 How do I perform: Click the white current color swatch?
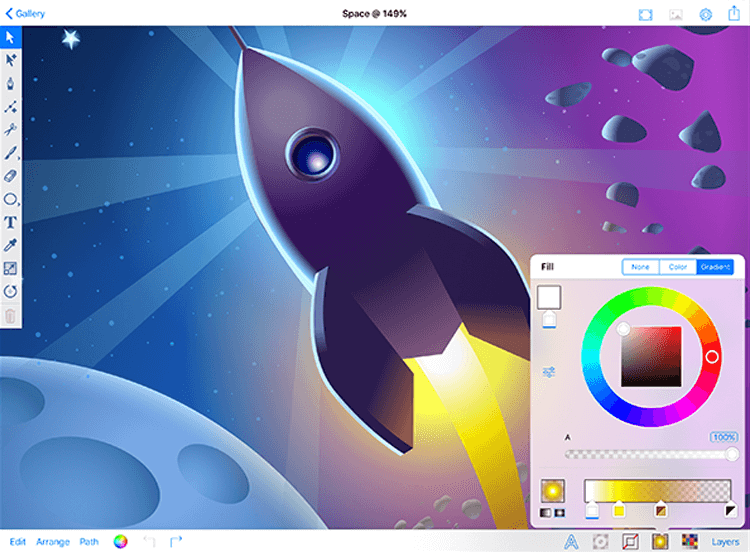pos(549,297)
